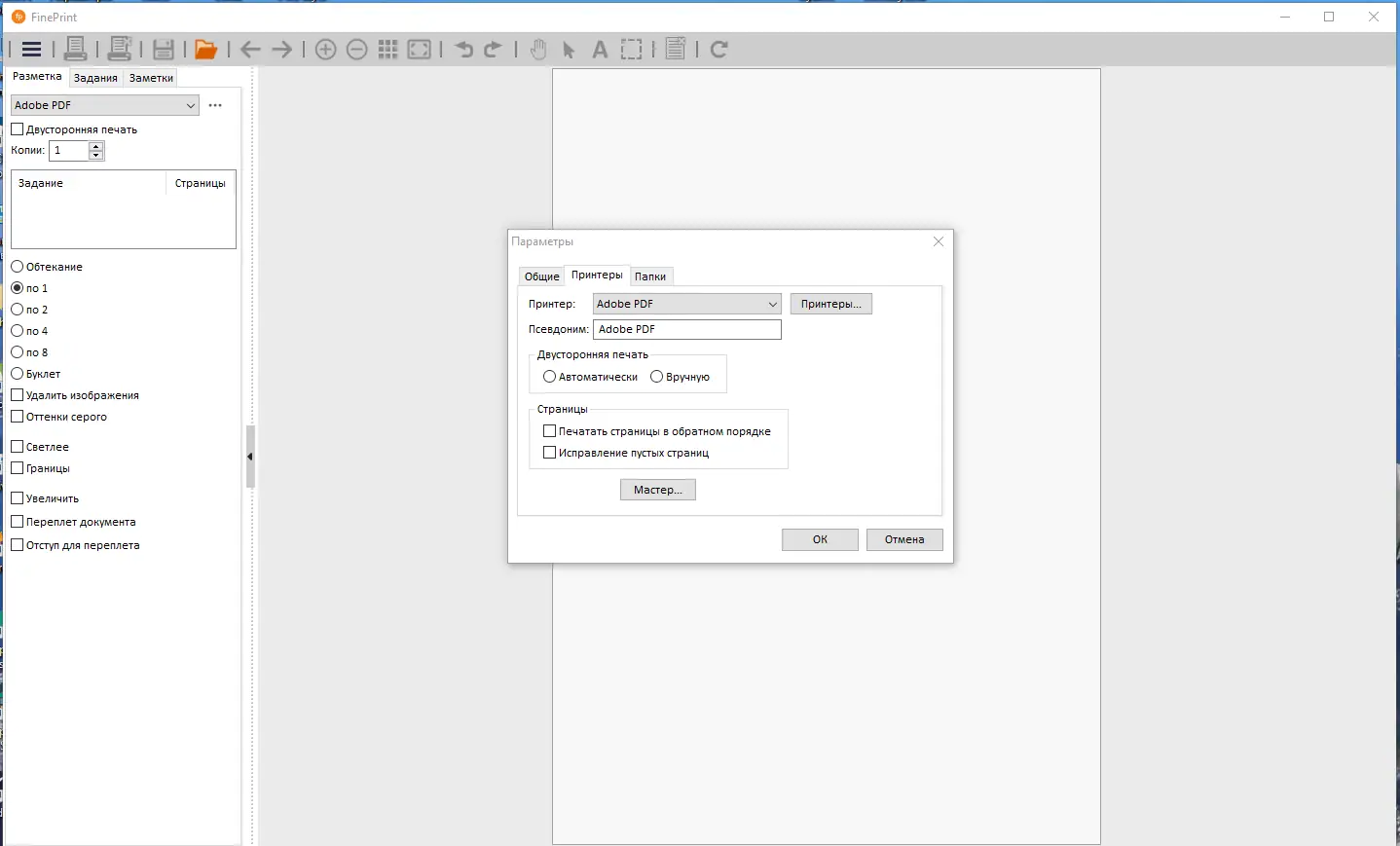The image size is (1400, 846).
Task: Close the Параметры dialog
Action: [x=939, y=241]
